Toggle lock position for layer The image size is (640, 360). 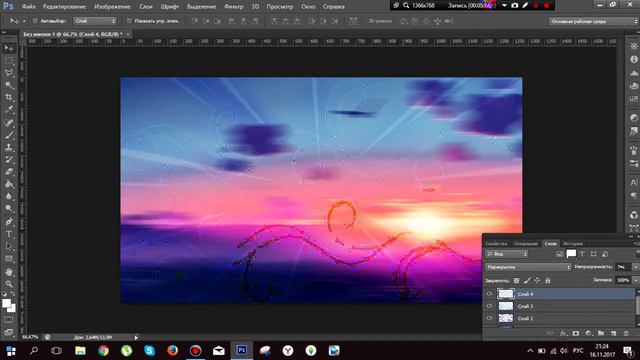[537, 280]
